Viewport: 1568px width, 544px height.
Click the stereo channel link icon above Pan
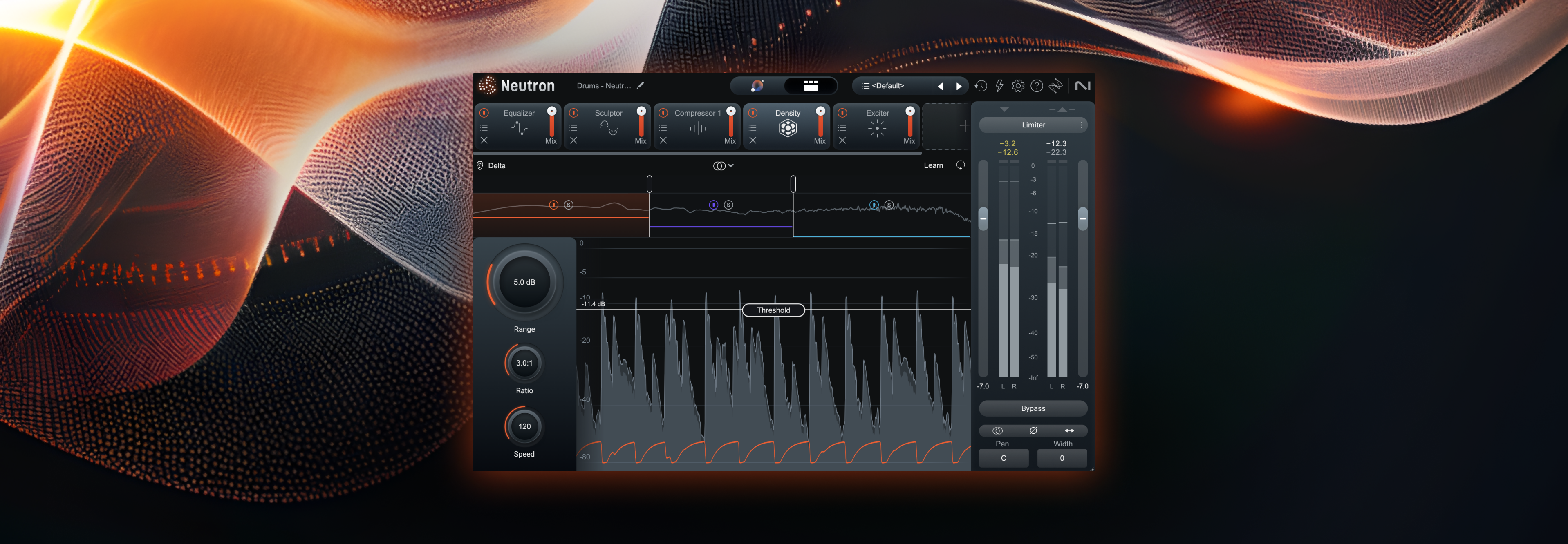(x=997, y=431)
